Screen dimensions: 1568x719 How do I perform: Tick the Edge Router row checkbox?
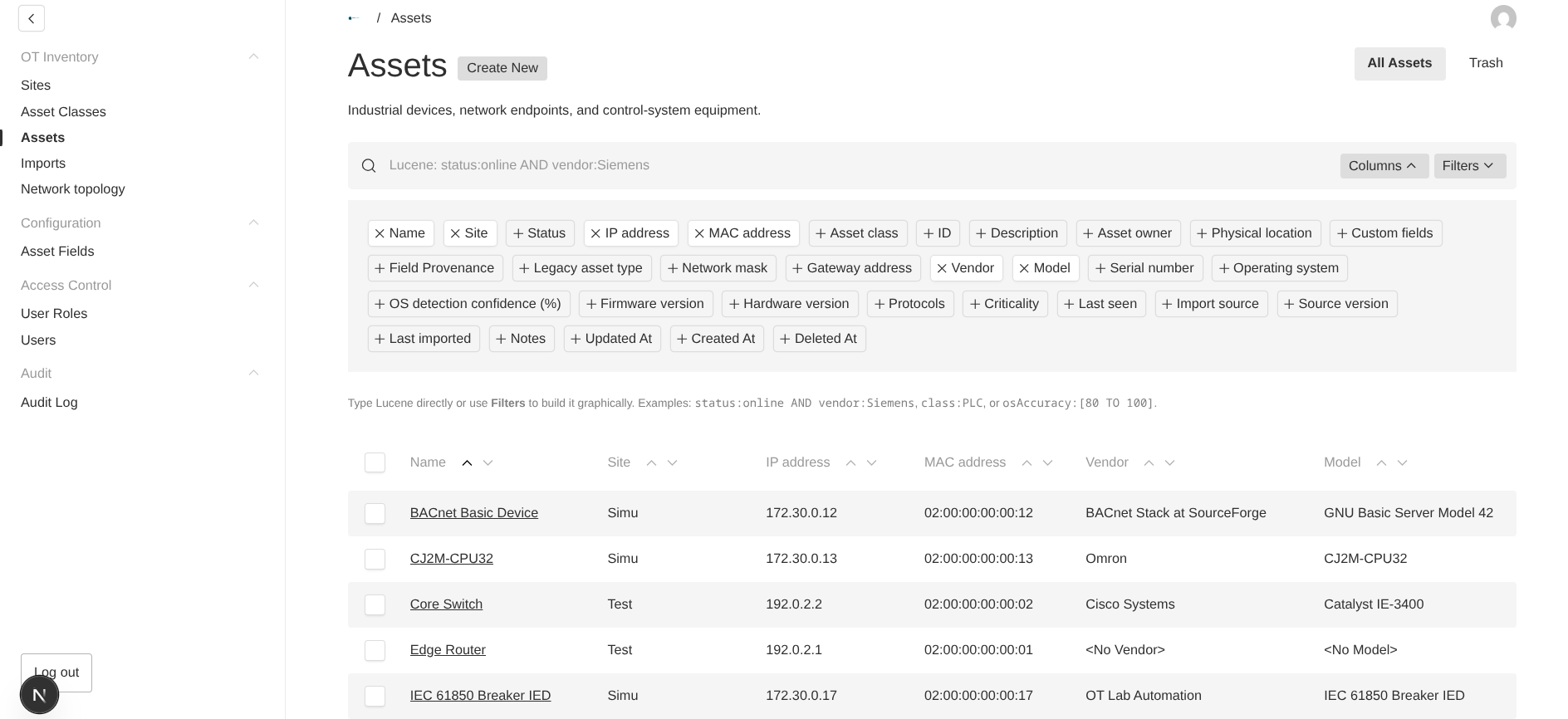(375, 650)
